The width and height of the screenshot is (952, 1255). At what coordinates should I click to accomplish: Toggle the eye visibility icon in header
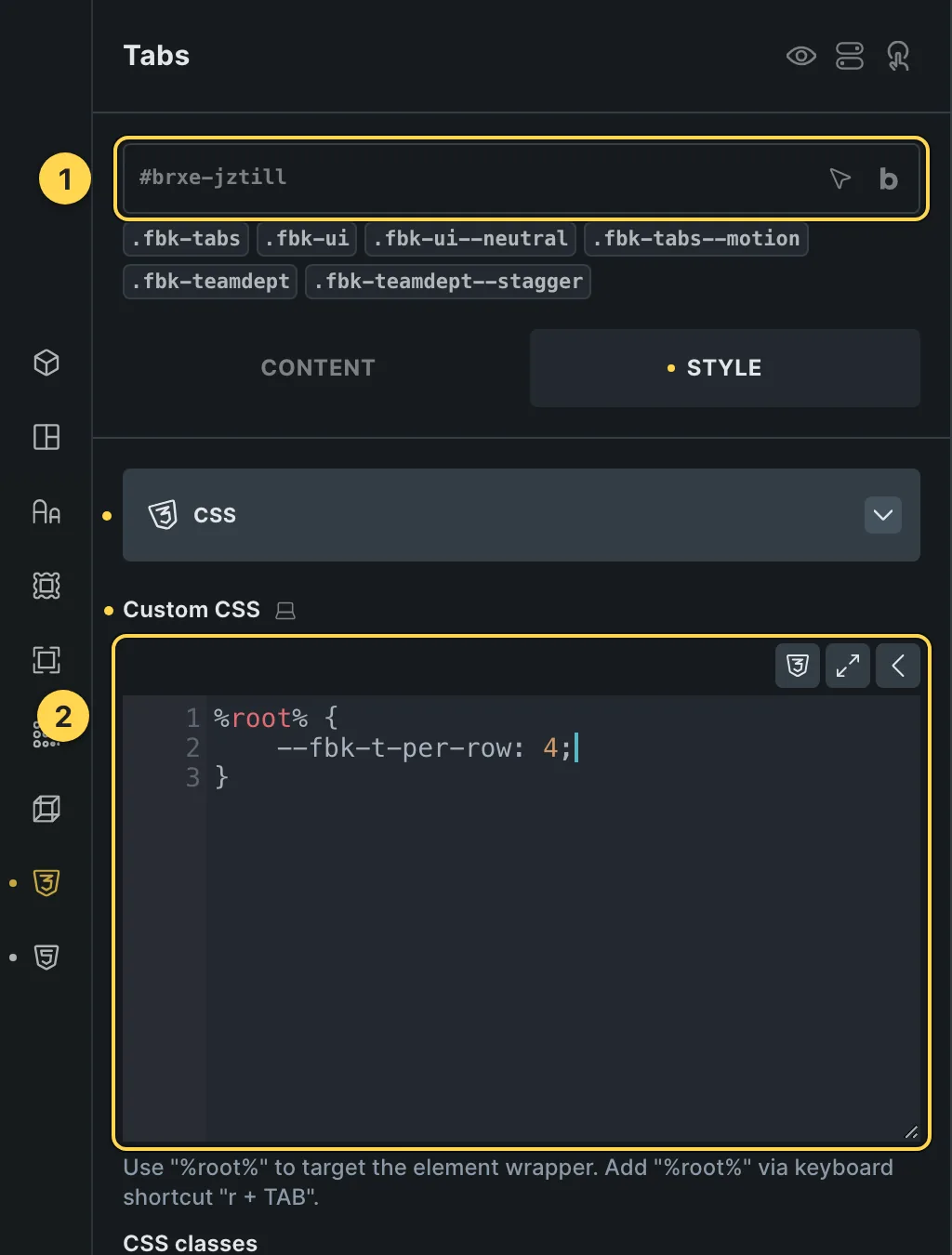[800, 56]
